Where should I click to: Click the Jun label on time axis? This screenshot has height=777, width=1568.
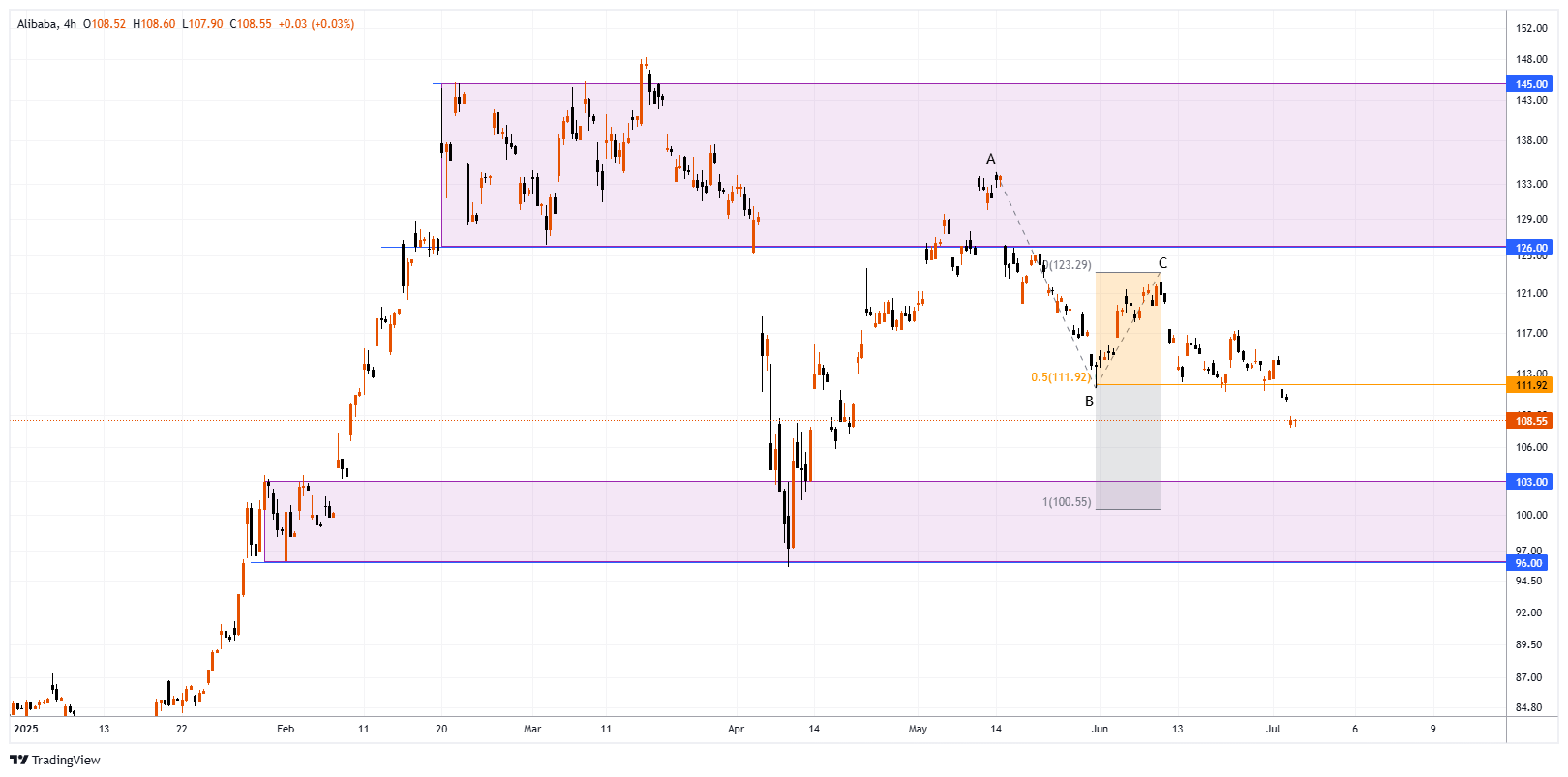click(1100, 729)
